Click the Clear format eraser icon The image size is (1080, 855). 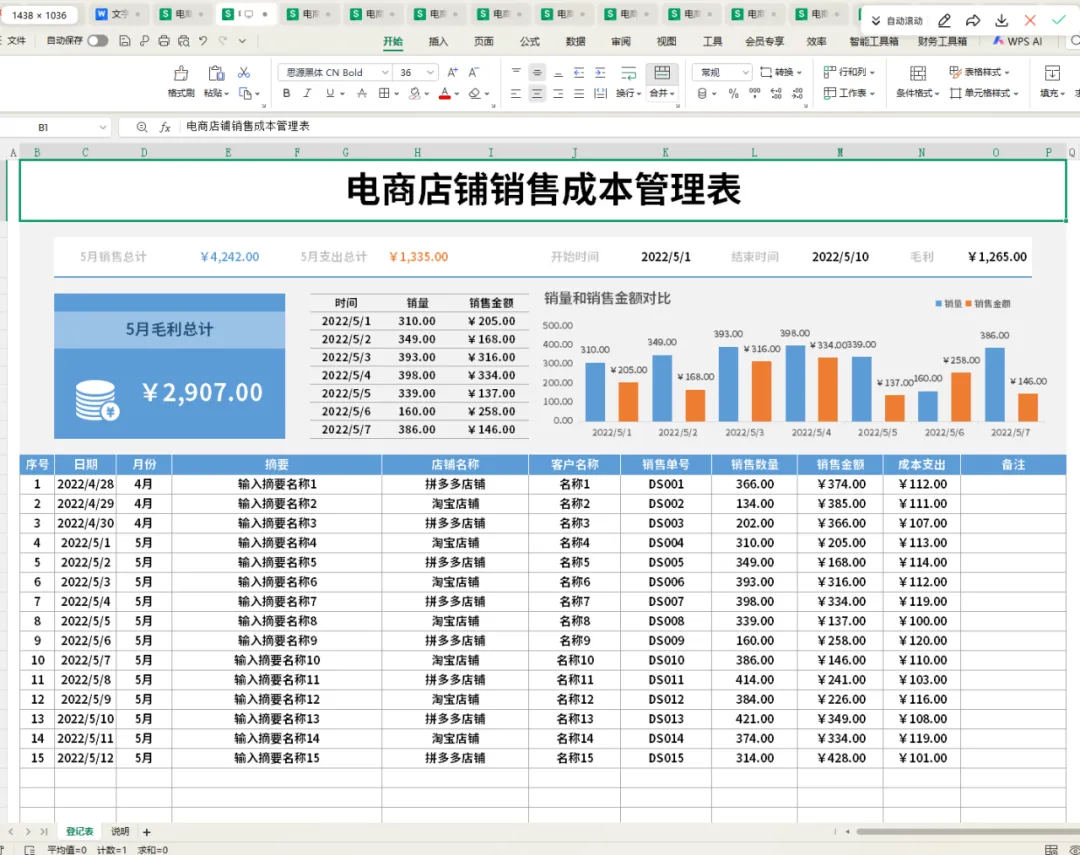coord(475,93)
